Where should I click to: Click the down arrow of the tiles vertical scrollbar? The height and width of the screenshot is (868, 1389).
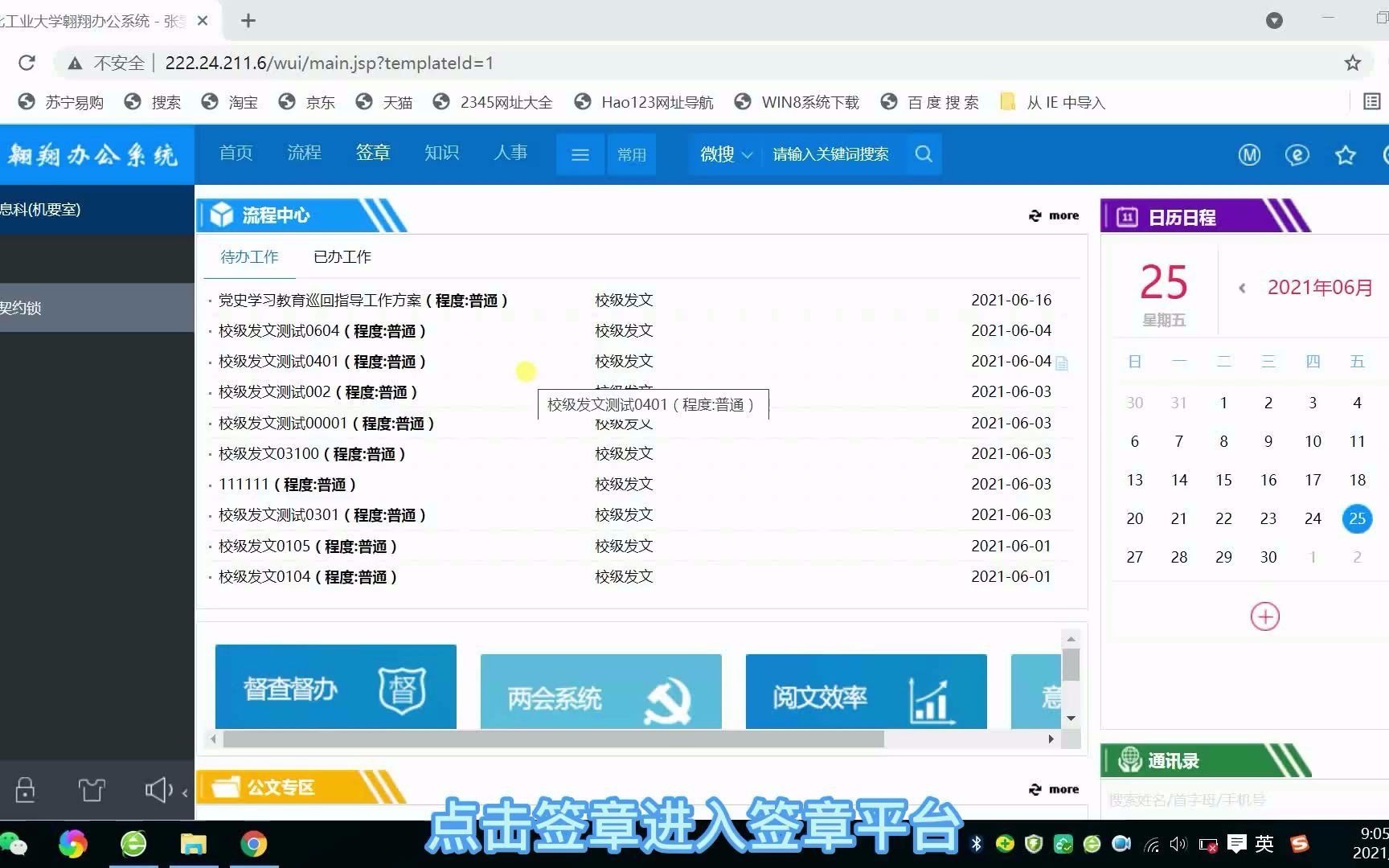[1071, 719]
